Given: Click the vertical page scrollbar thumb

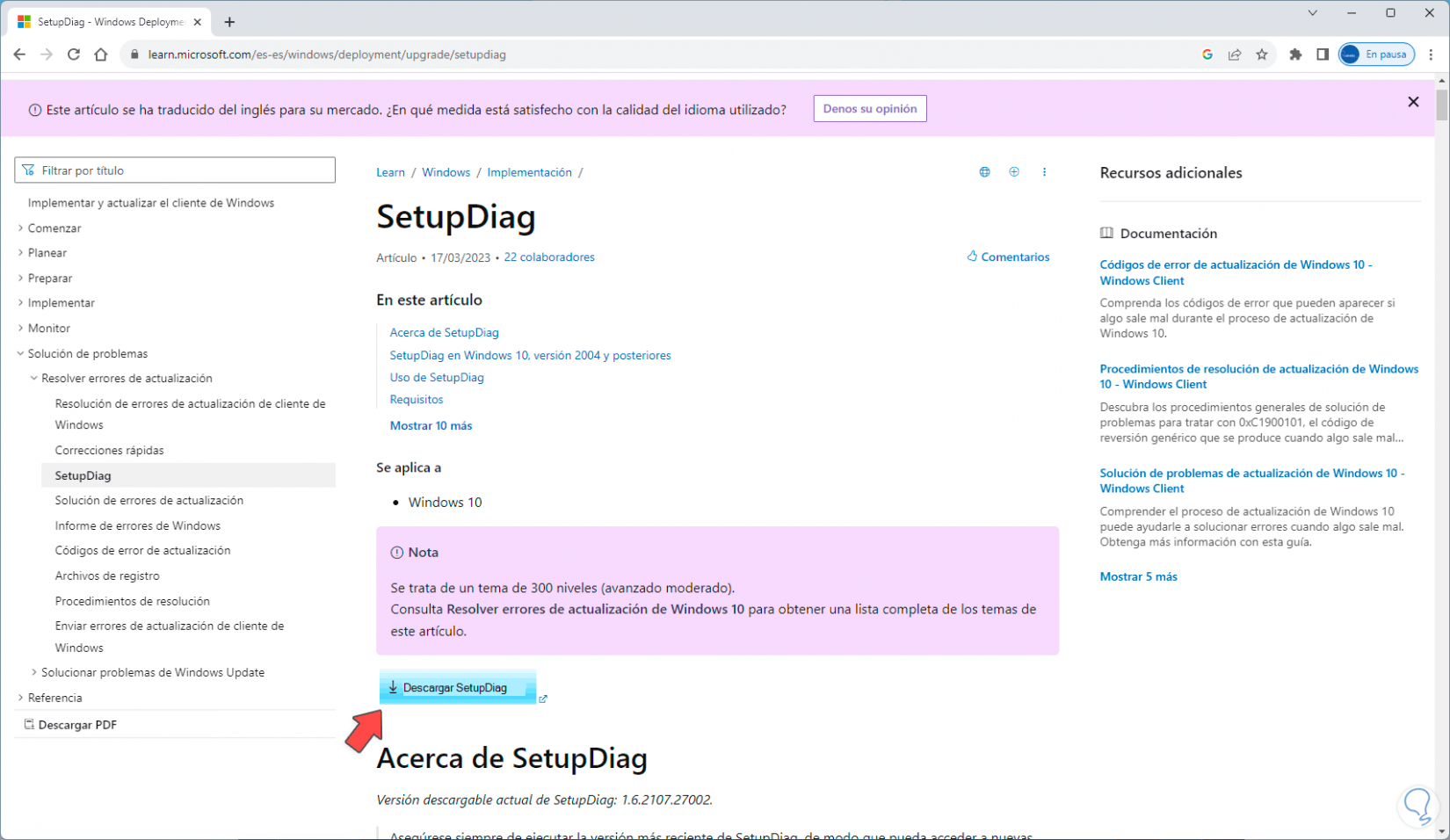Looking at the screenshot, I should (x=1442, y=105).
